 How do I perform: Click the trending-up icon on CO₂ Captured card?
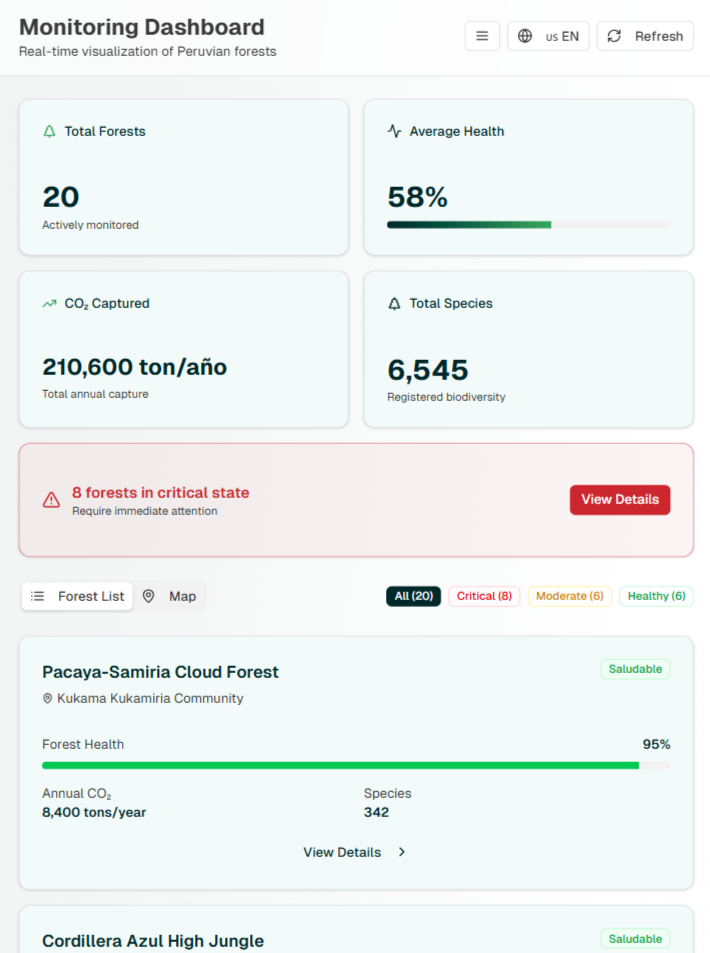coord(48,303)
